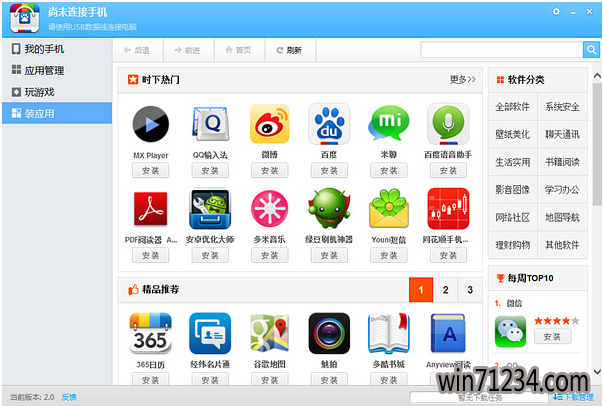
Task: Click 刷新 to refresh page
Action: (290, 50)
